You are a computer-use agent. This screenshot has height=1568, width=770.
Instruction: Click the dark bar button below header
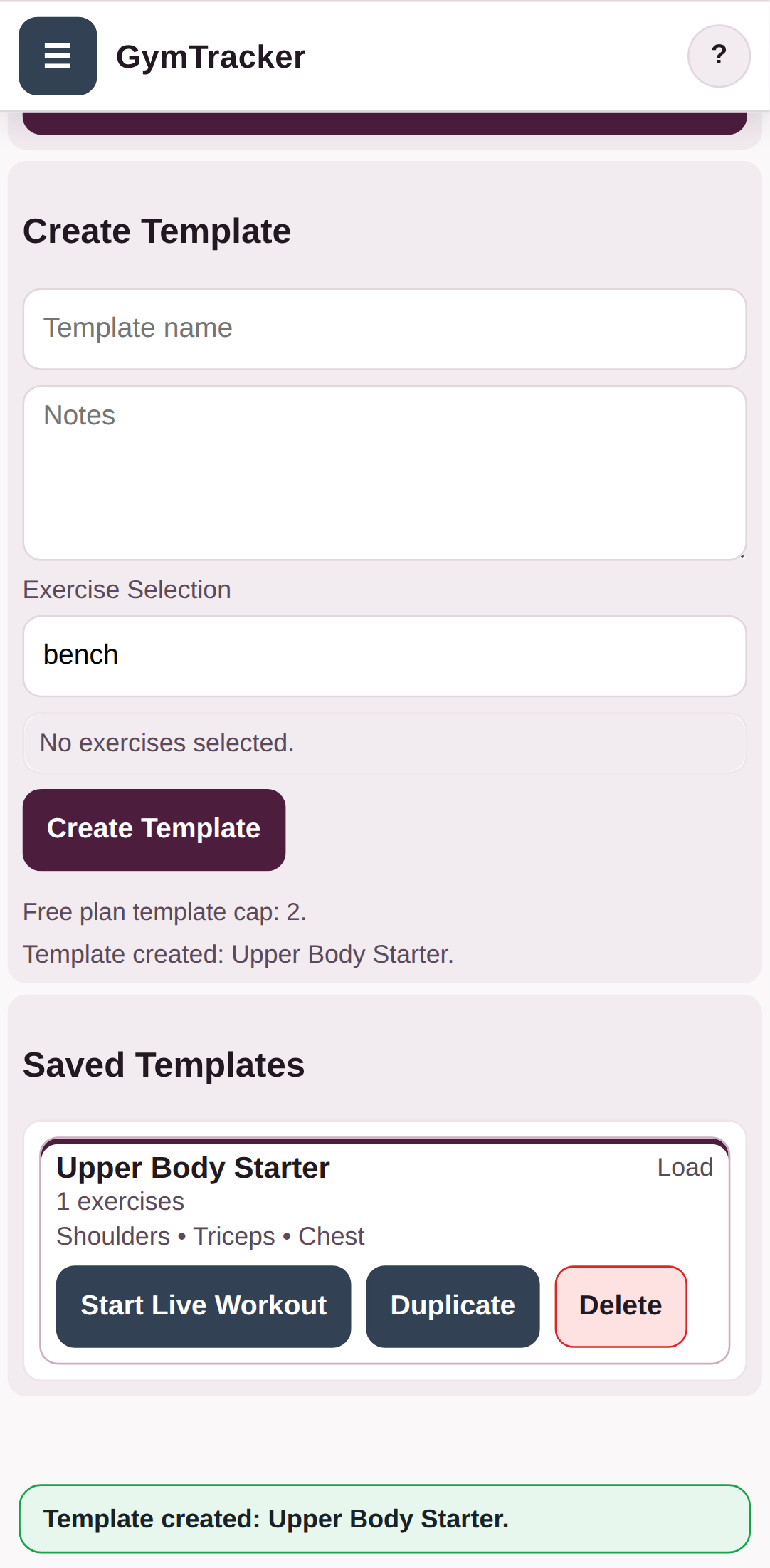pos(384,124)
